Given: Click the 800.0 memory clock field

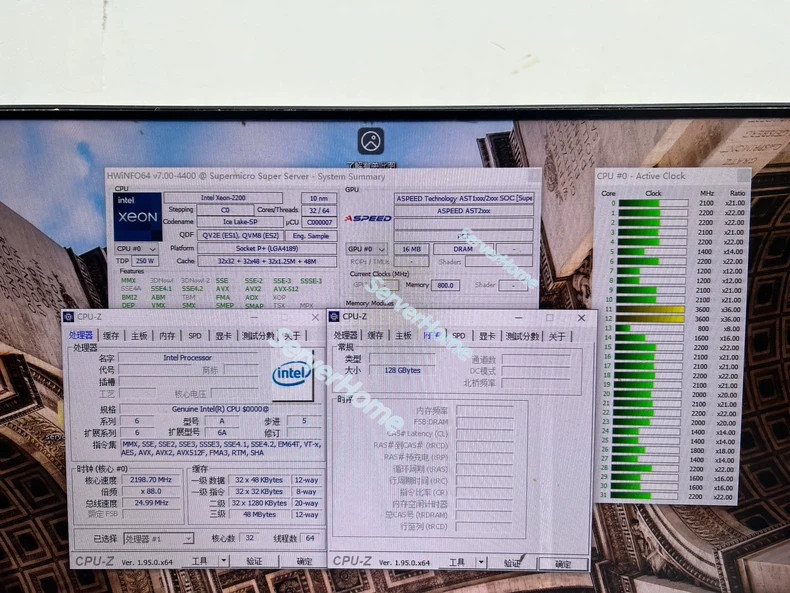Looking at the screenshot, I should [445, 285].
